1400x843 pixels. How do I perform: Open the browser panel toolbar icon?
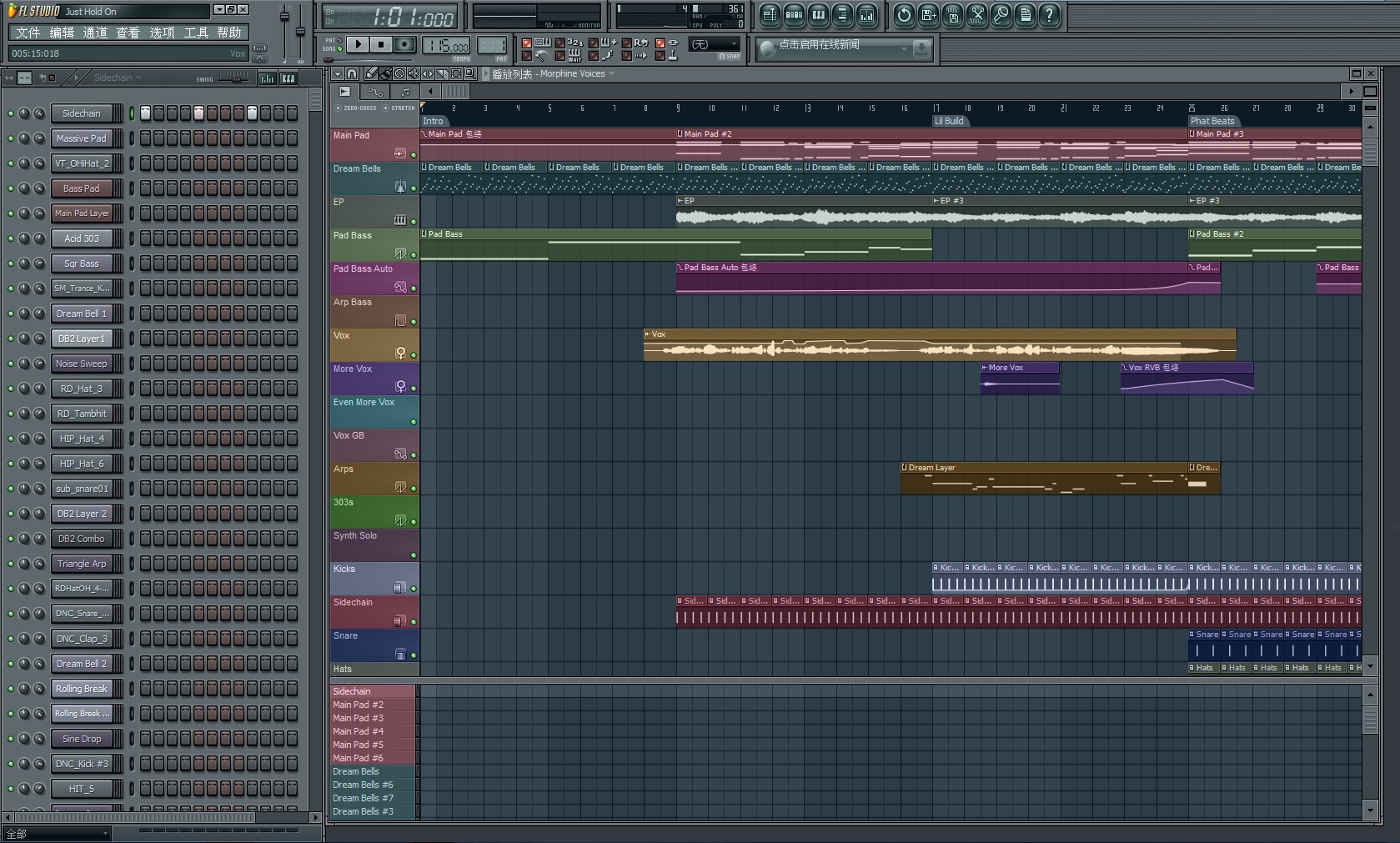pos(842,14)
